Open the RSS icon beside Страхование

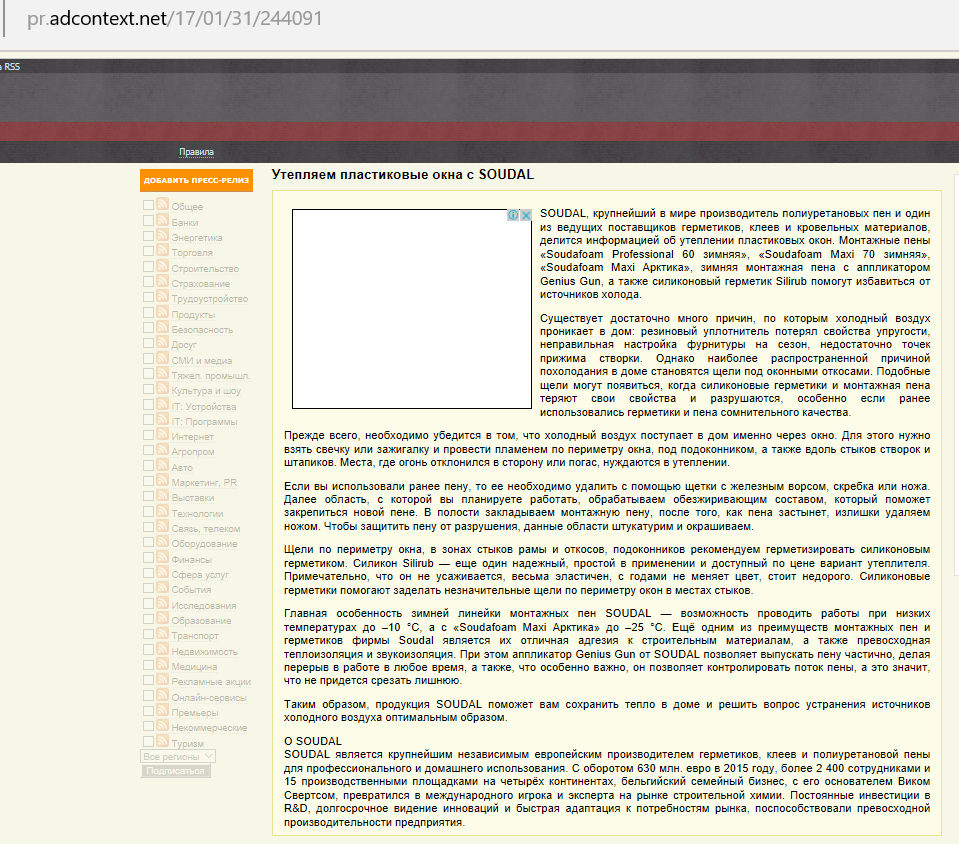tap(162, 281)
